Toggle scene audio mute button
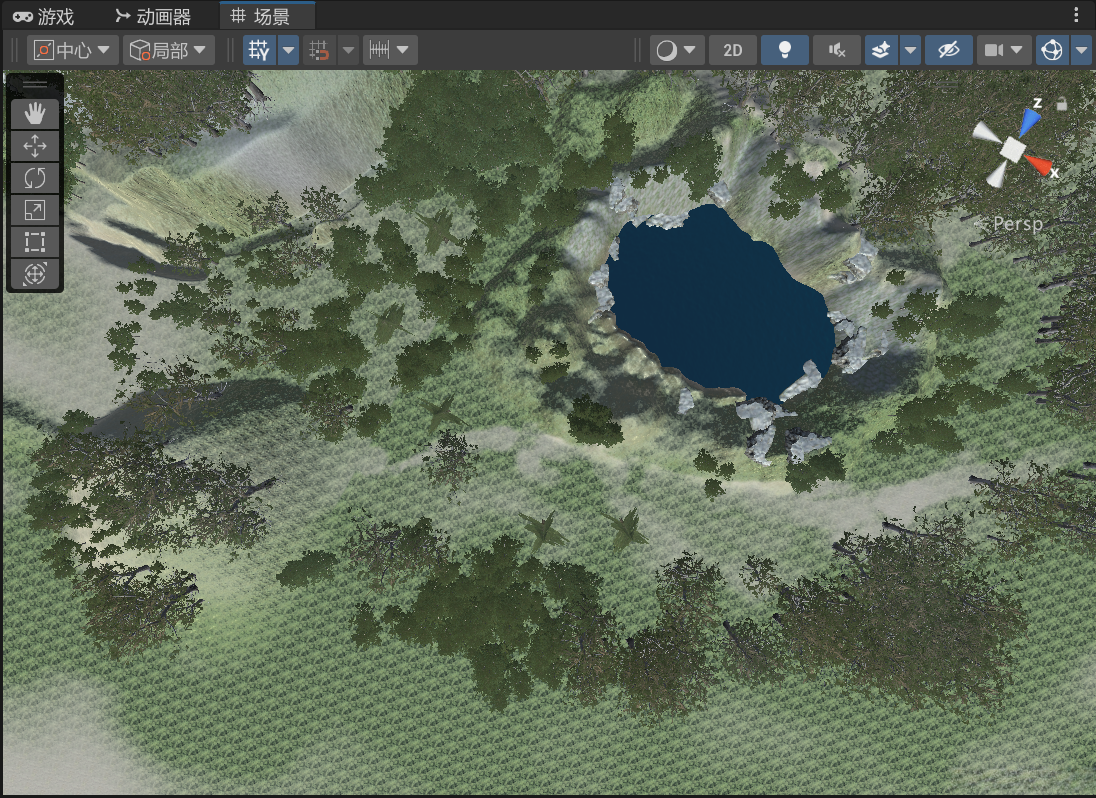Image resolution: width=1096 pixels, height=798 pixels. tap(837, 50)
